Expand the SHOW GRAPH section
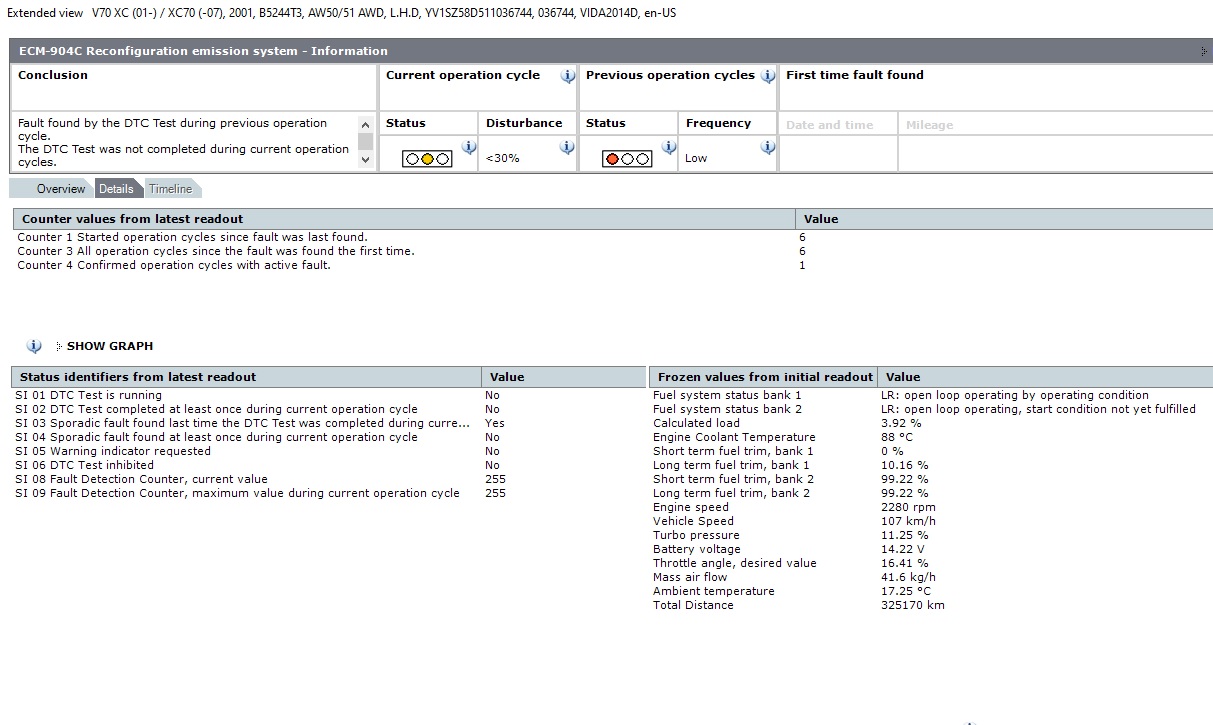This screenshot has height=725, width=1213. 109,346
